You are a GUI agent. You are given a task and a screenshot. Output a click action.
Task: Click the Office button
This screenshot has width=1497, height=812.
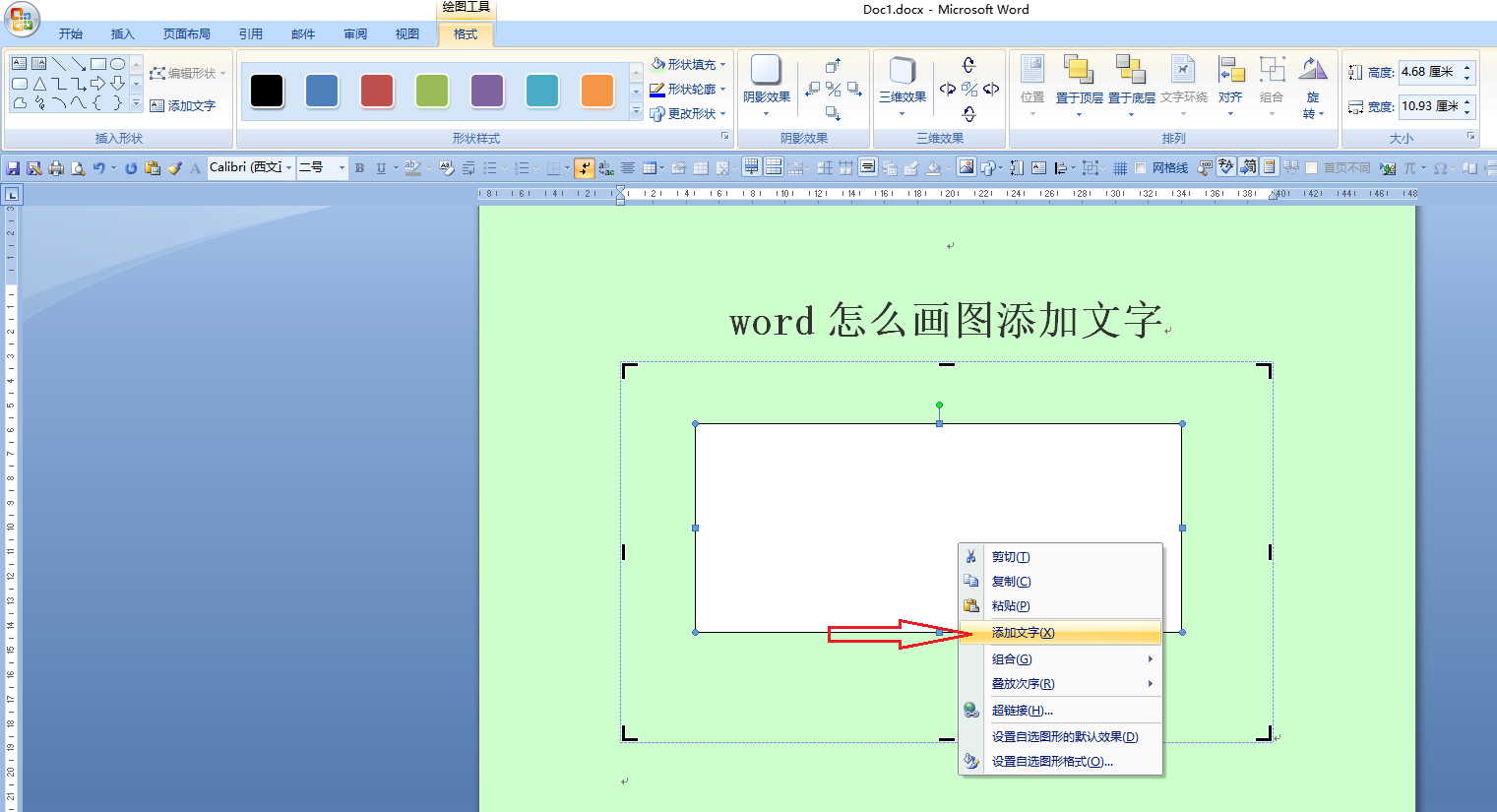(22, 19)
